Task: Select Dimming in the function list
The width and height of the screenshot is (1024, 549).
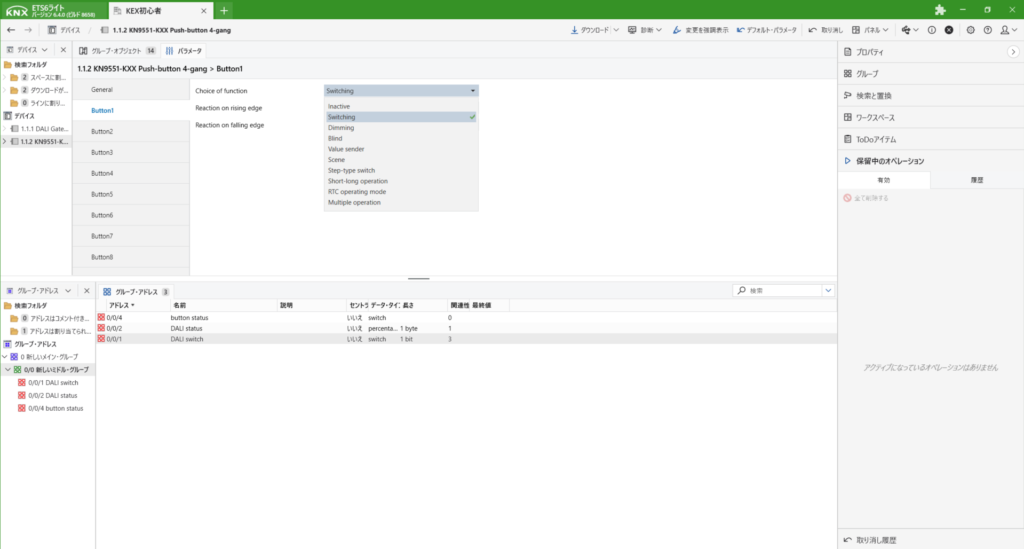Action: [341, 128]
